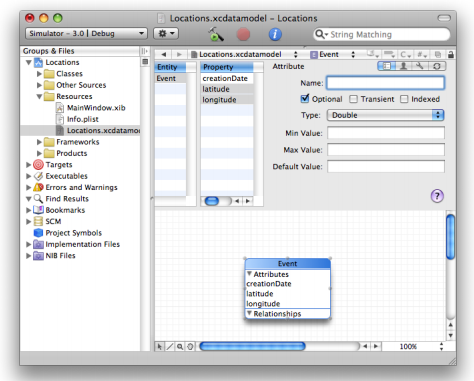Click the Max Value field

(x=386, y=149)
